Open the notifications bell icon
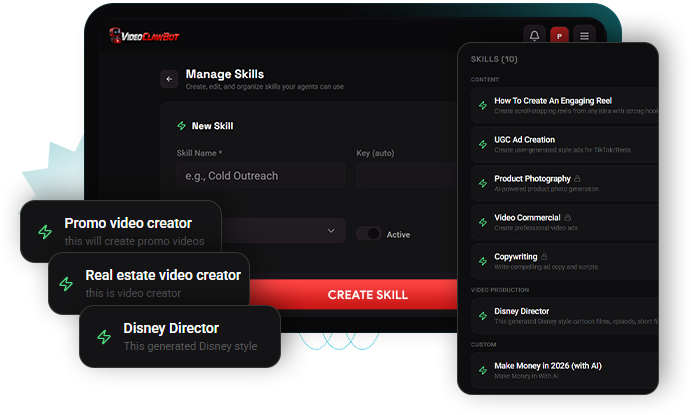 click(534, 36)
